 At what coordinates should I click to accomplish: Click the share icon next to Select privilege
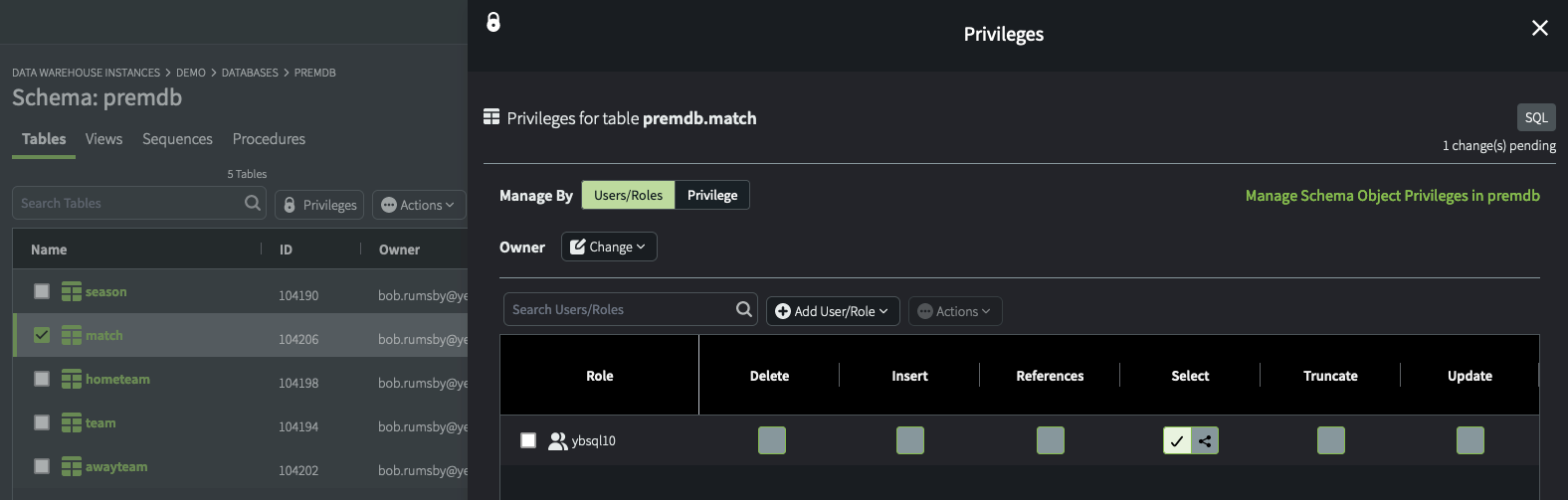(x=1205, y=440)
